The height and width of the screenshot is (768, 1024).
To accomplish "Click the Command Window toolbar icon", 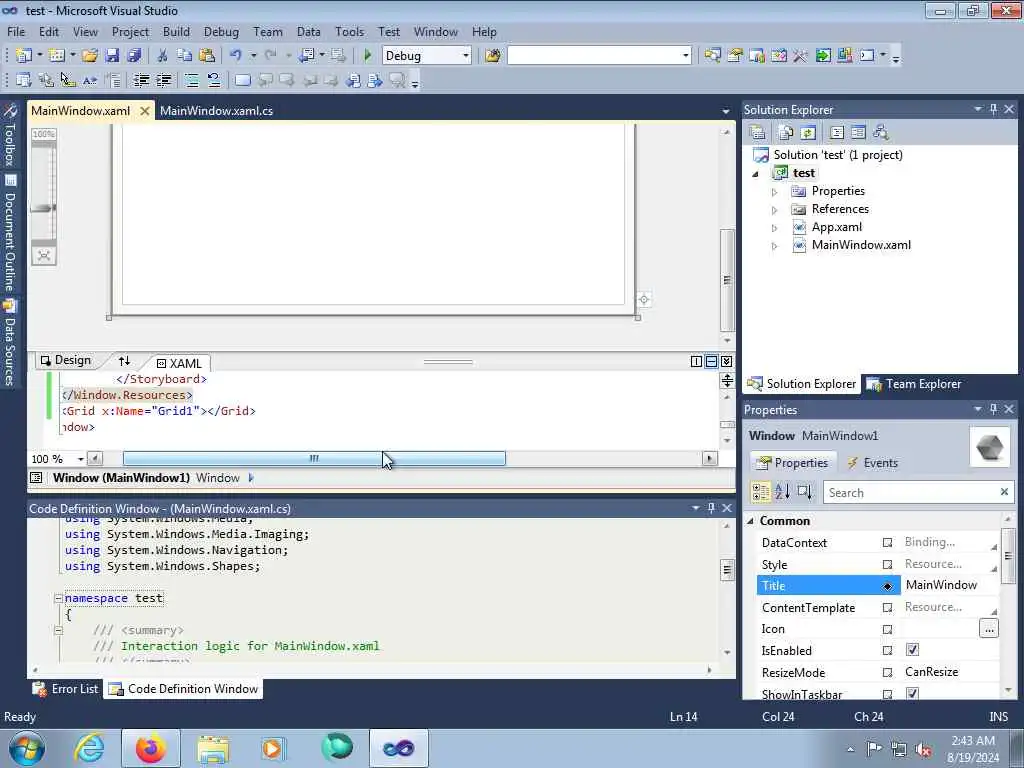I will tap(867, 56).
